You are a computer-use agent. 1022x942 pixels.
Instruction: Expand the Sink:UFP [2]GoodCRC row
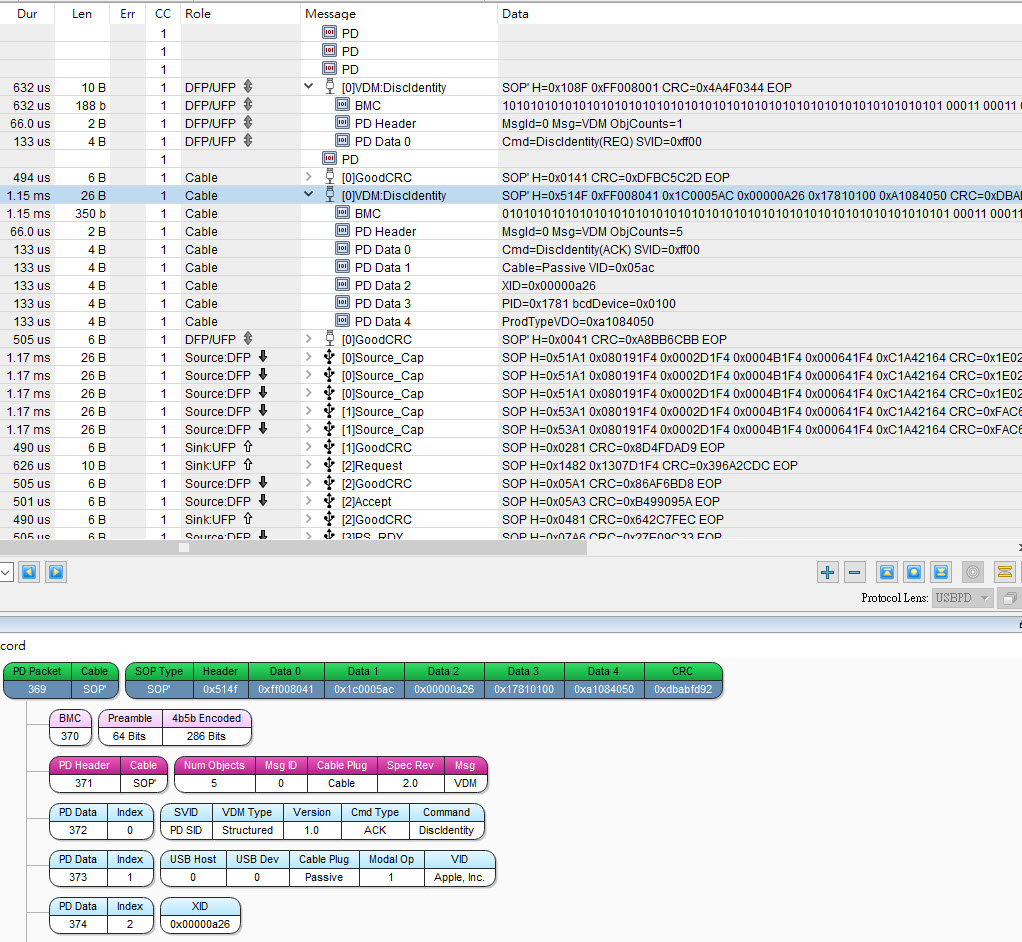309,519
